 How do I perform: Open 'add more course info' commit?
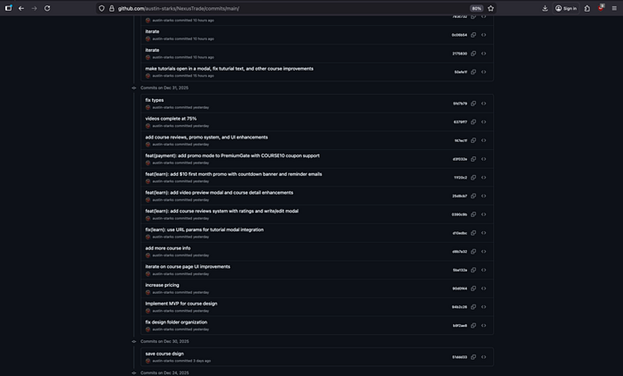168,248
